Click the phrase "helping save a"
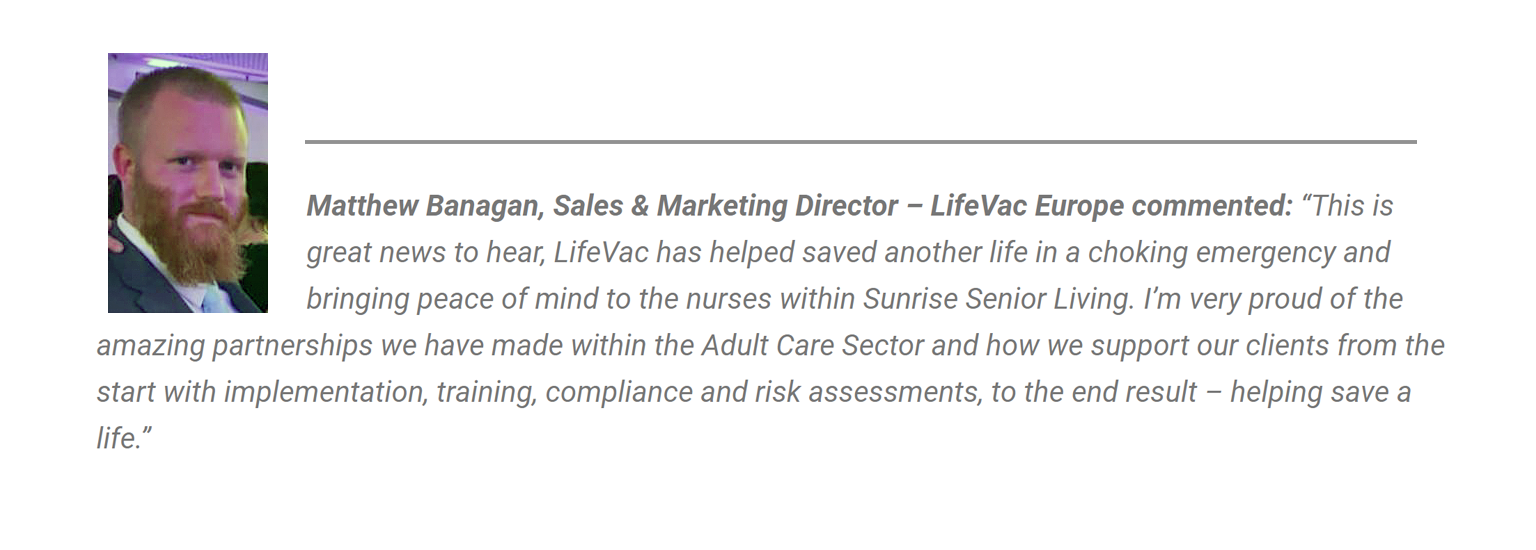1536x550 pixels. tap(1320, 392)
